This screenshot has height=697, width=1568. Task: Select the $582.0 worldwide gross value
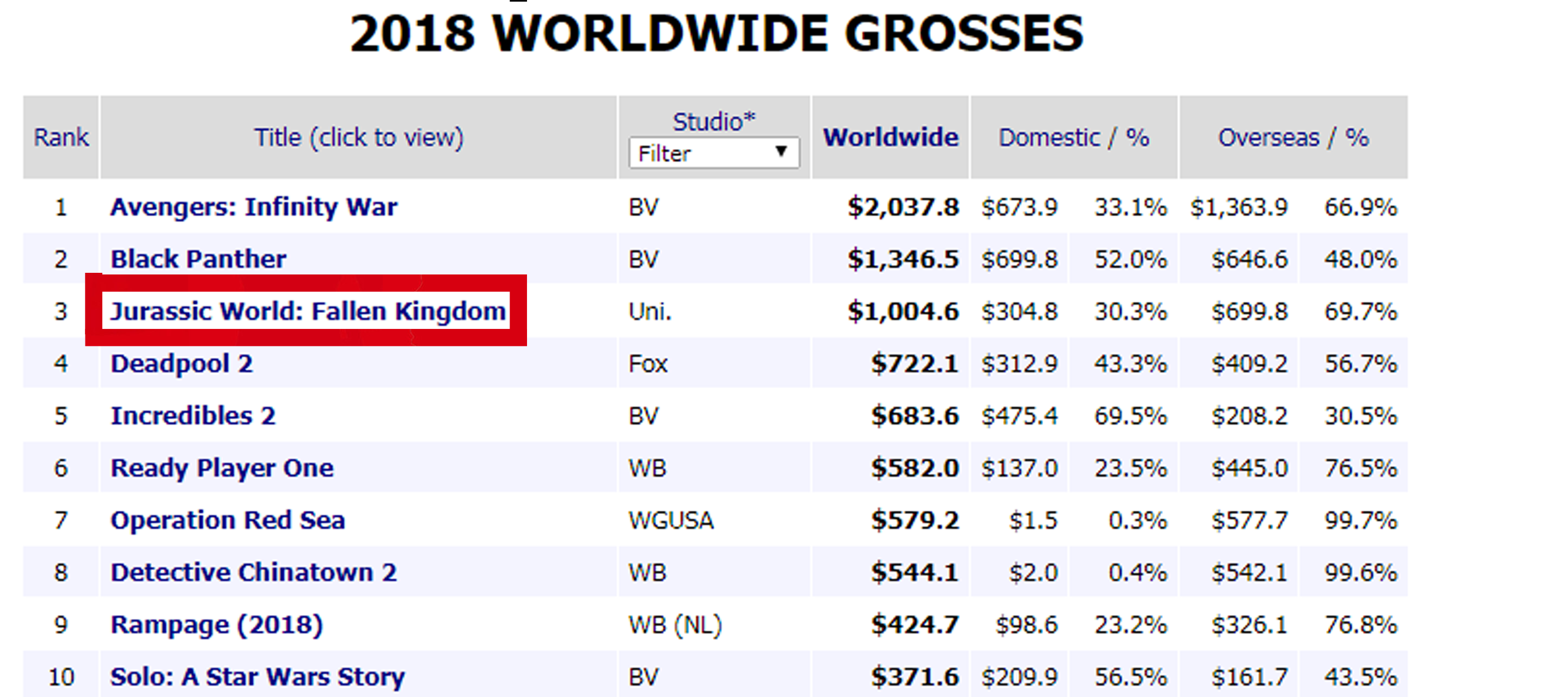tap(915, 469)
